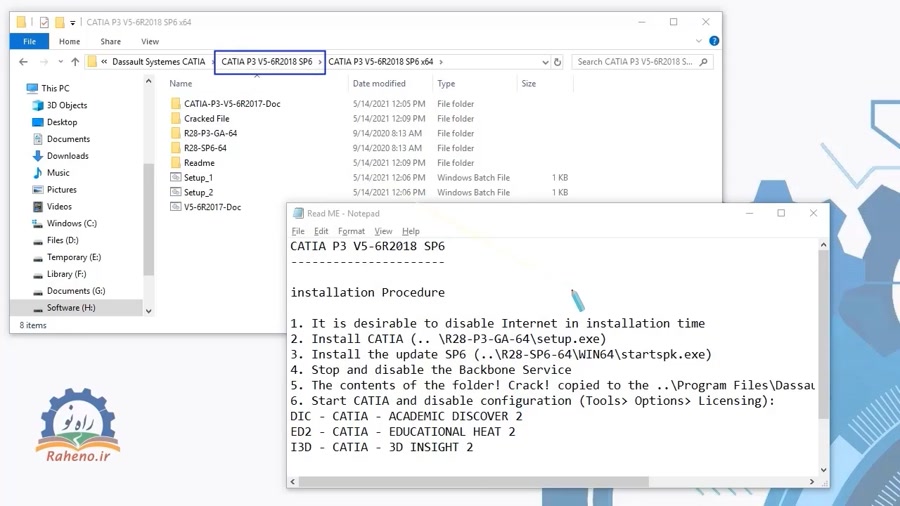This screenshot has height=506, width=900.
Task: Select the Music library in sidebar
Action: 38,173
